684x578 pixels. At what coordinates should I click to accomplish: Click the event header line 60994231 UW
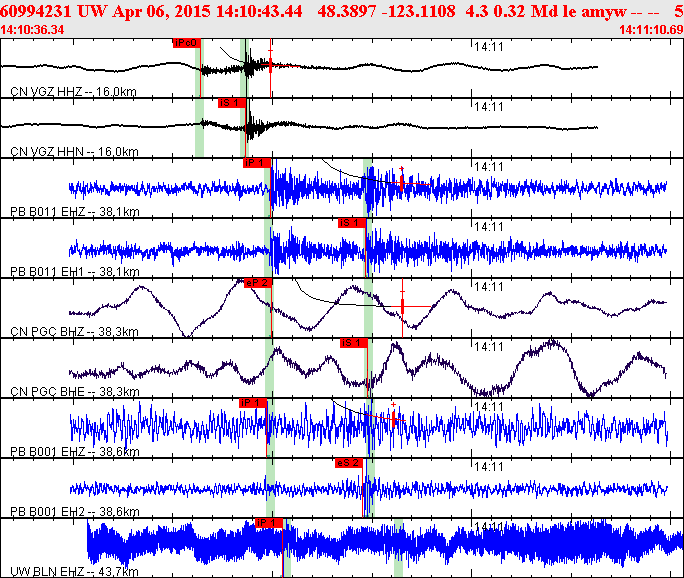[x=342, y=11]
